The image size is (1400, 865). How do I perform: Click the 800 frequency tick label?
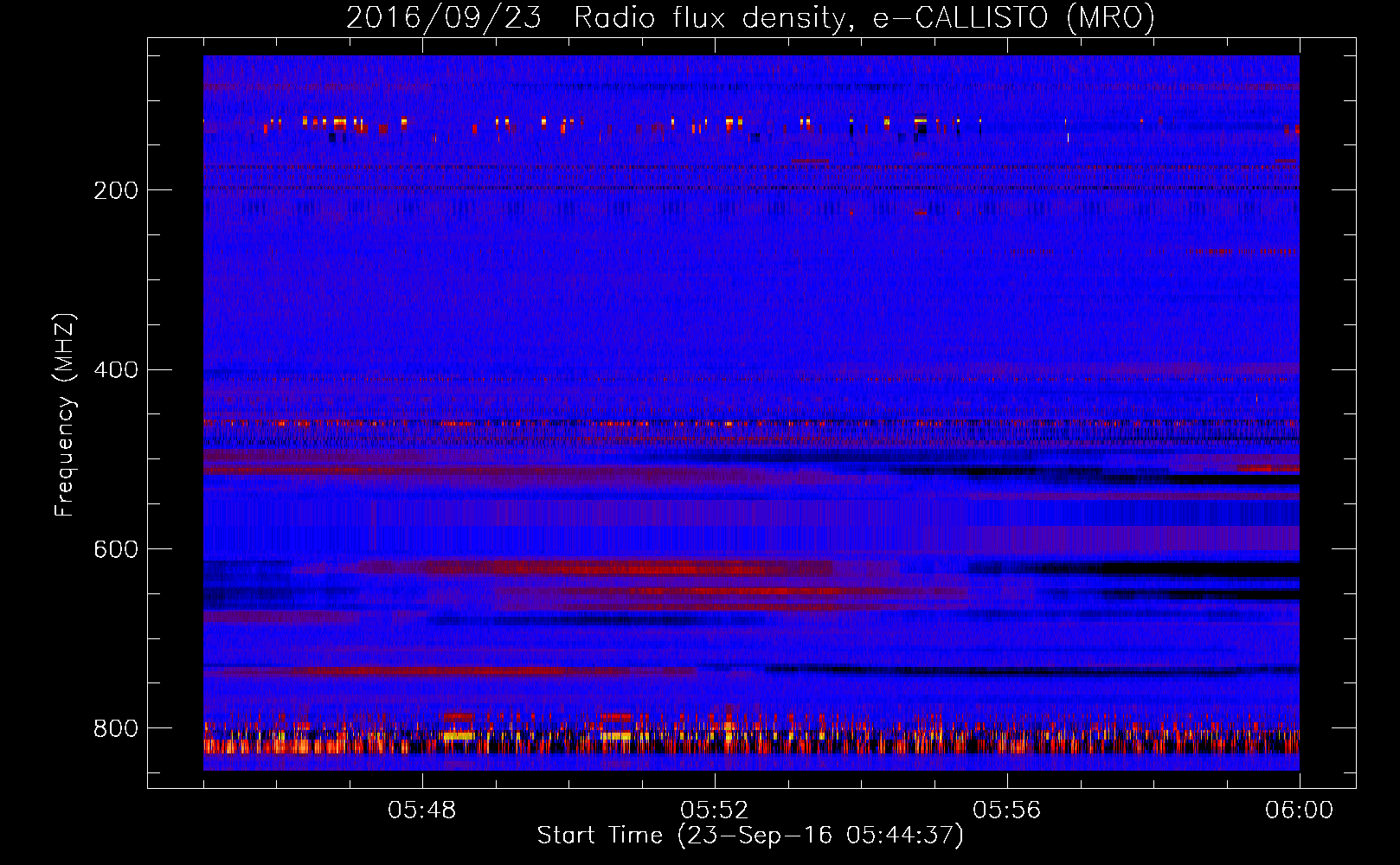pos(116,728)
